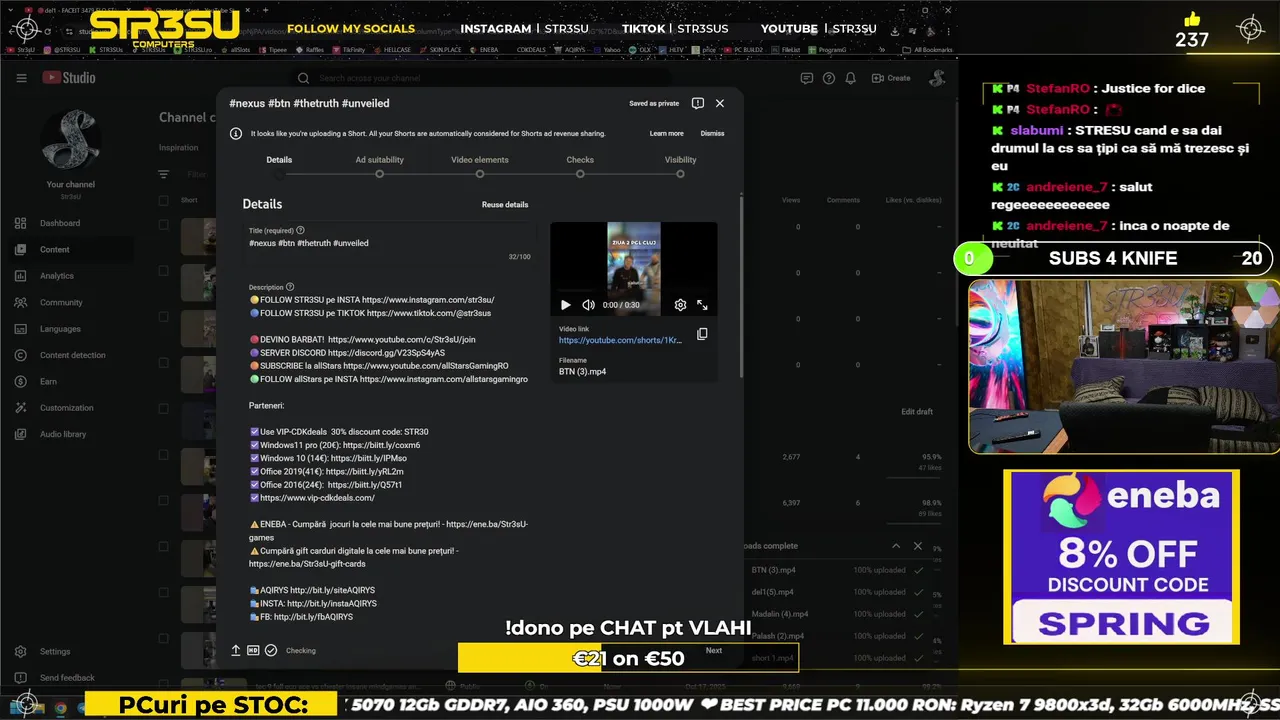
Task: Click Edit draft in the video list
Action: pyautogui.click(x=917, y=412)
